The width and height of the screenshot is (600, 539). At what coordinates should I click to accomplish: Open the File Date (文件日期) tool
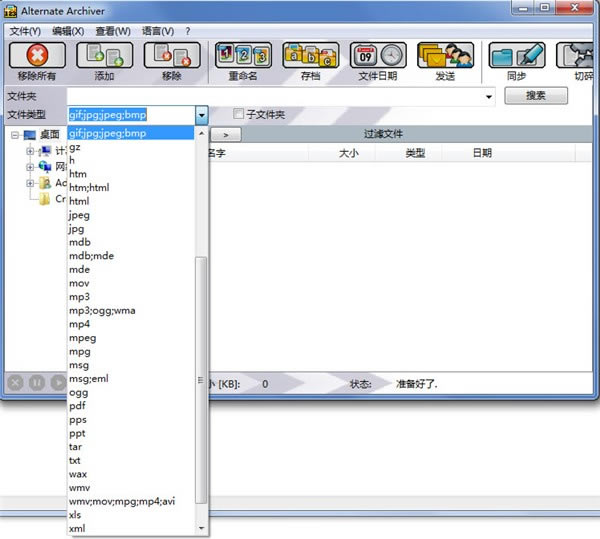(378, 56)
